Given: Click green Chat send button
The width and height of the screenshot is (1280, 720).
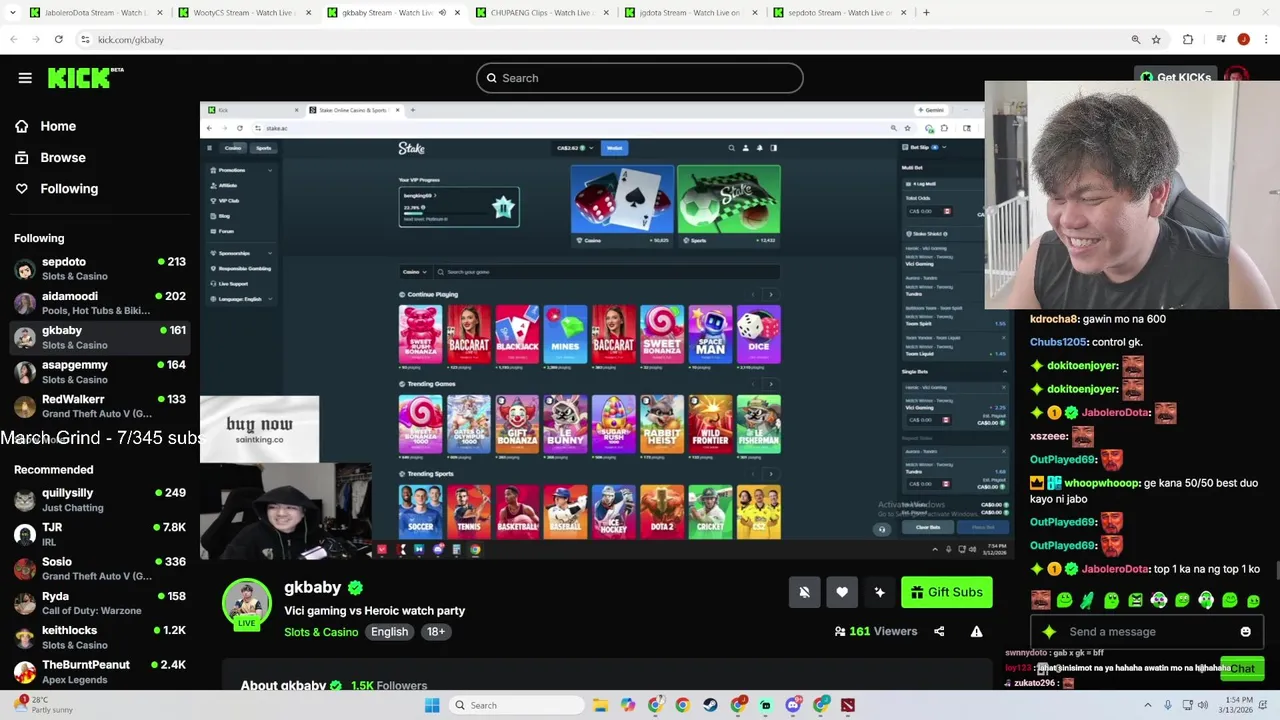Looking at the screenshot, I should 1242,668.
